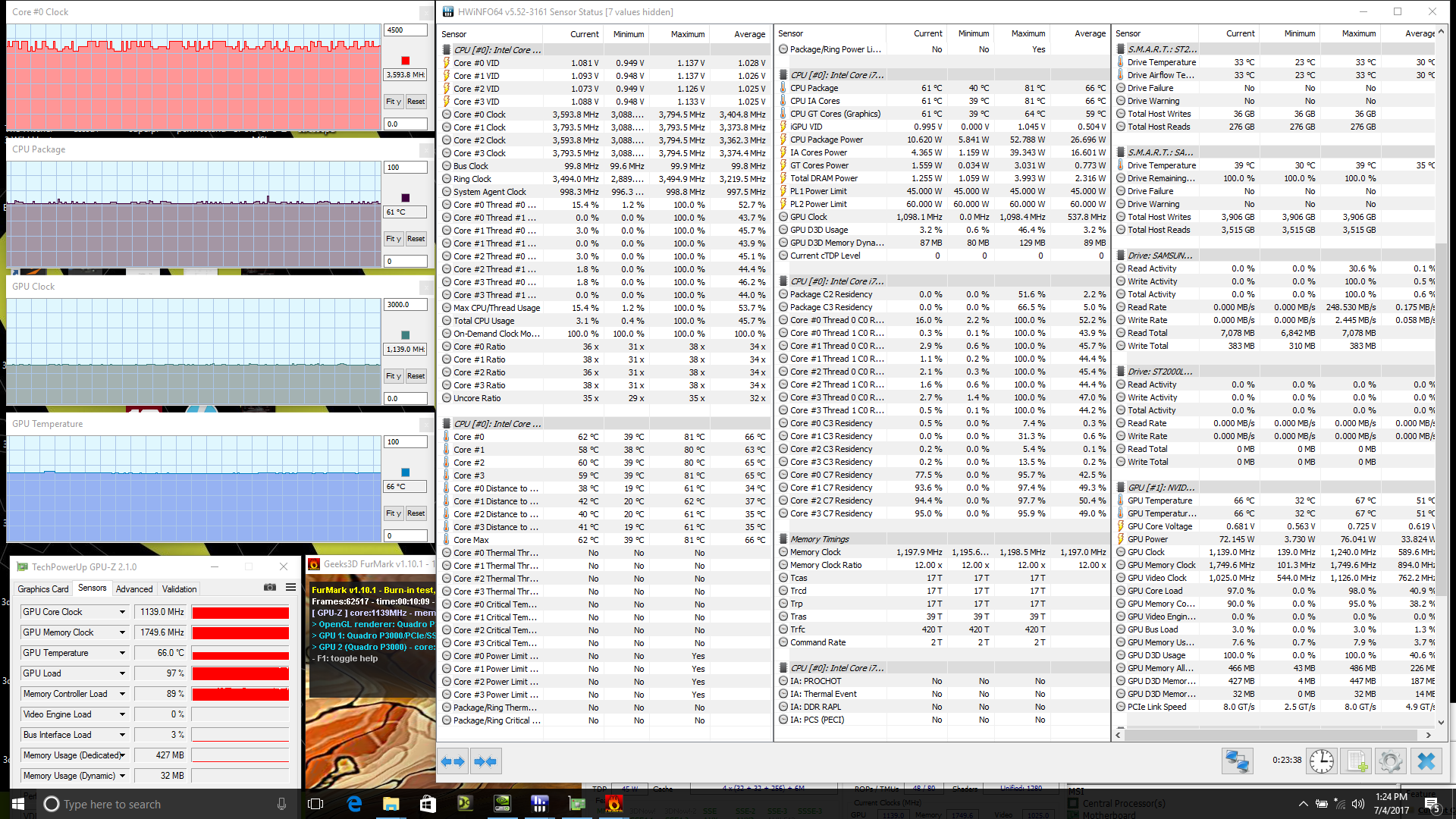The width and height of the screenshot is (1456, 819).
Task: Open the Action Center notifications icon
Action: click(x=1431, y=804)
